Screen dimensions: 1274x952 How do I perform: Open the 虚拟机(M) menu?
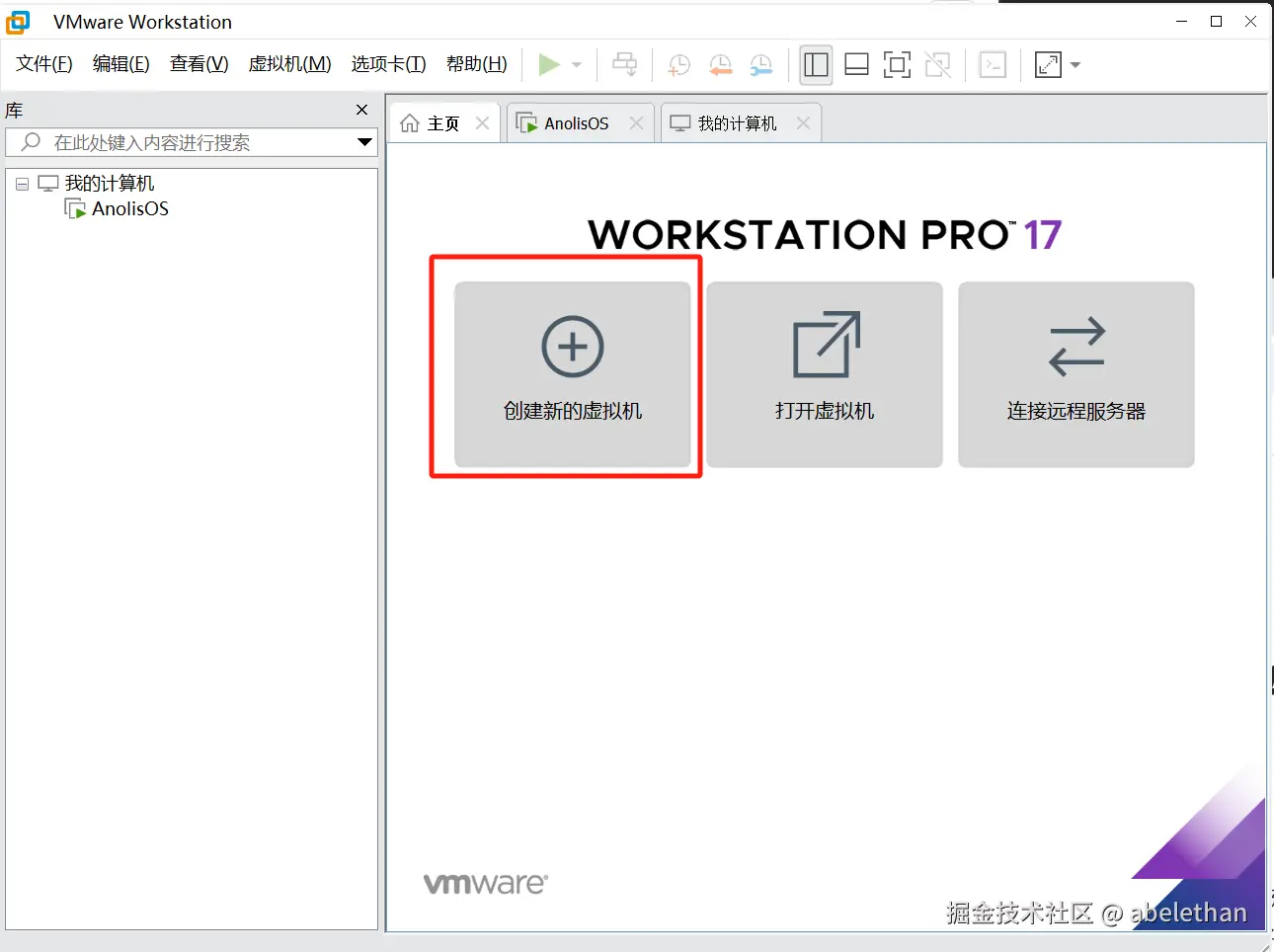[290, 64]
